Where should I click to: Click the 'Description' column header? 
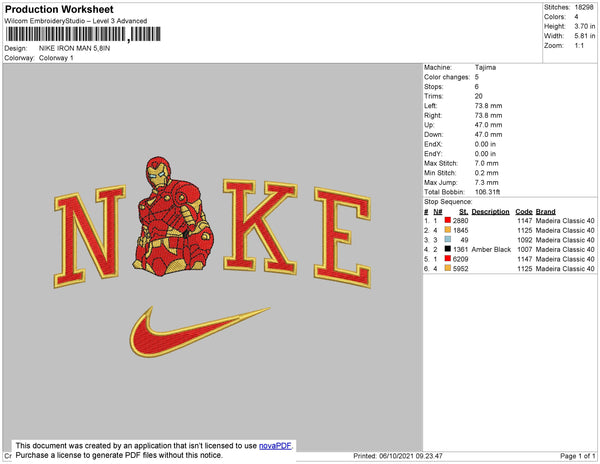491,212
